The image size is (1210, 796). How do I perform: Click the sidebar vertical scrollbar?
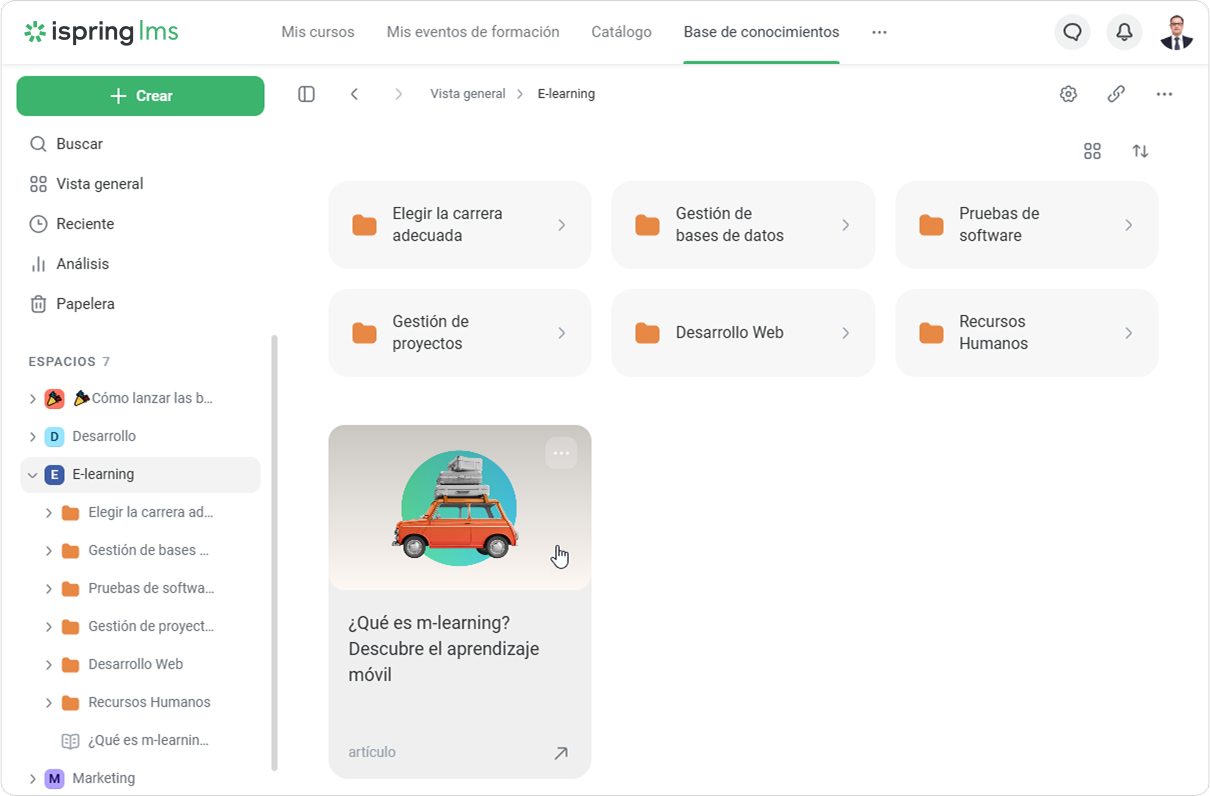point(274,550)
